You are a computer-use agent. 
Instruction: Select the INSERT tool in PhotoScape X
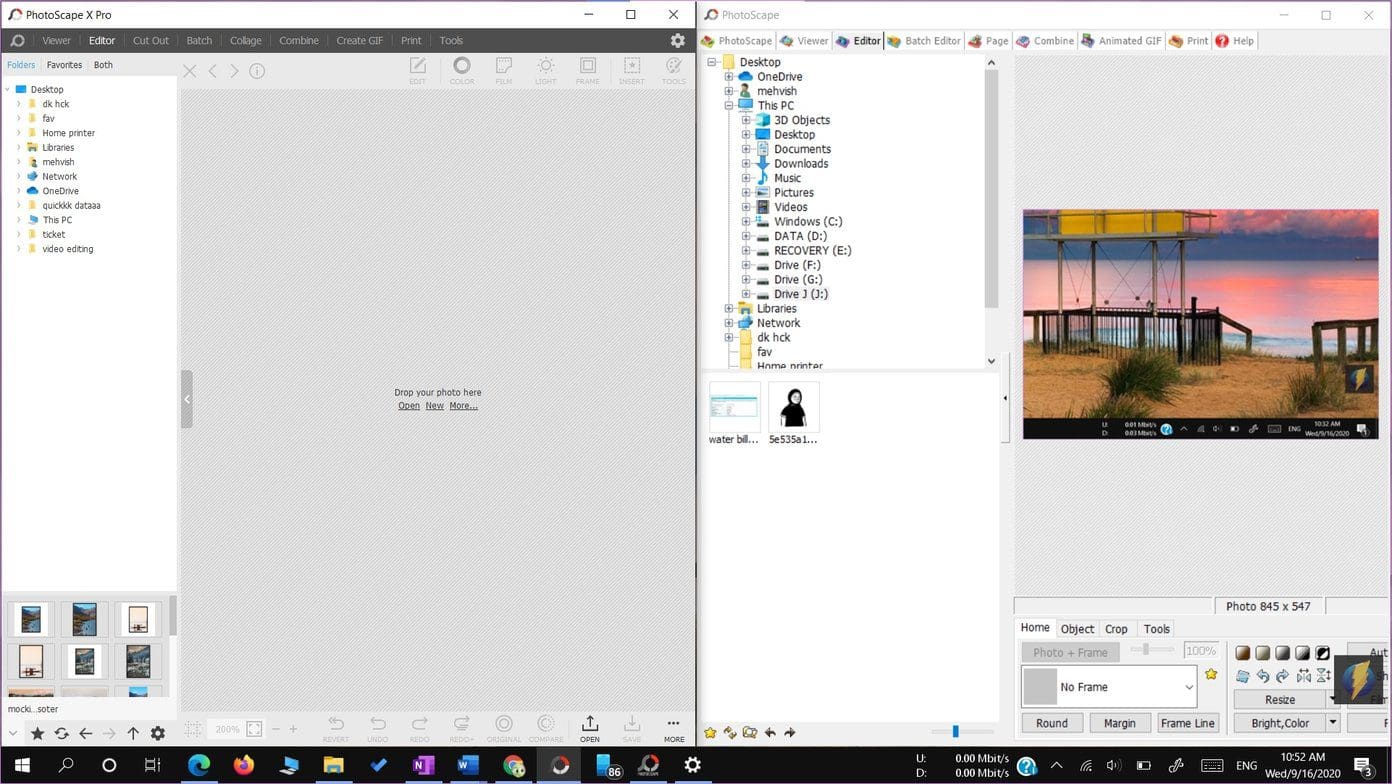(632, 69)
